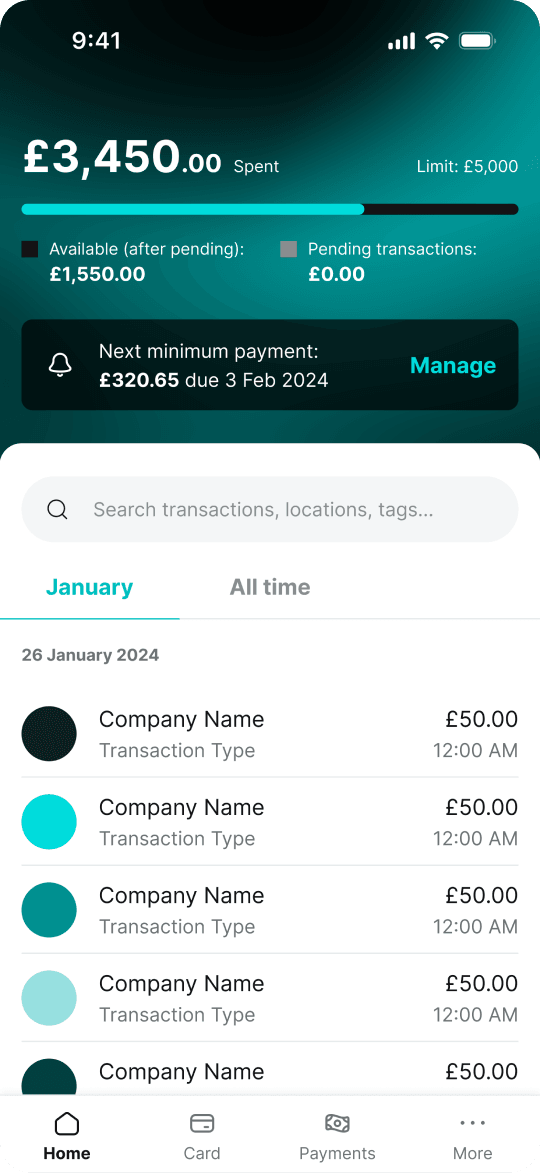
Task: Click the gray Pending transactions legend square
Action: click(x=289, y=249)
